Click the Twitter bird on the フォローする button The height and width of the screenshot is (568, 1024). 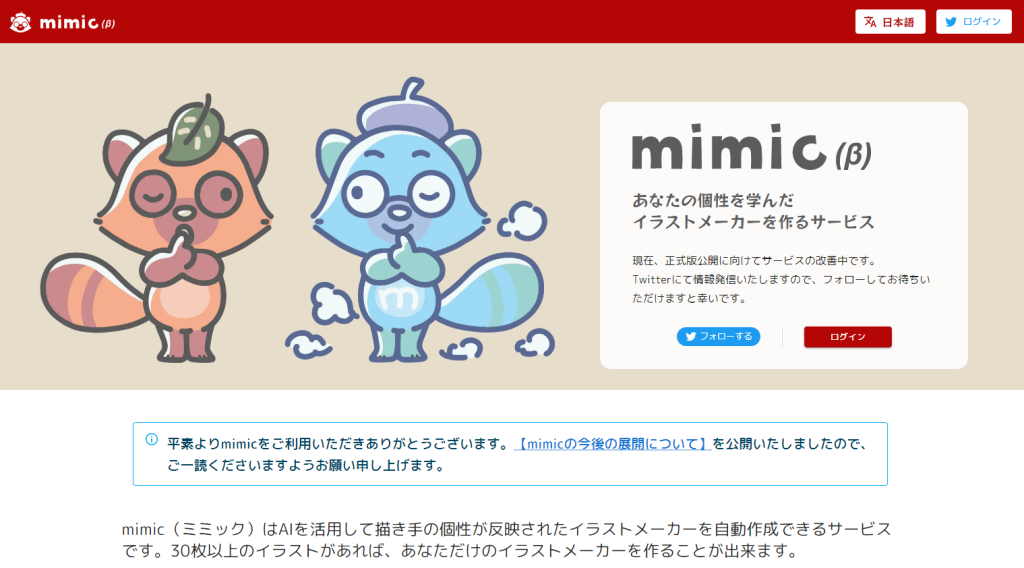(x=690, y=337)
